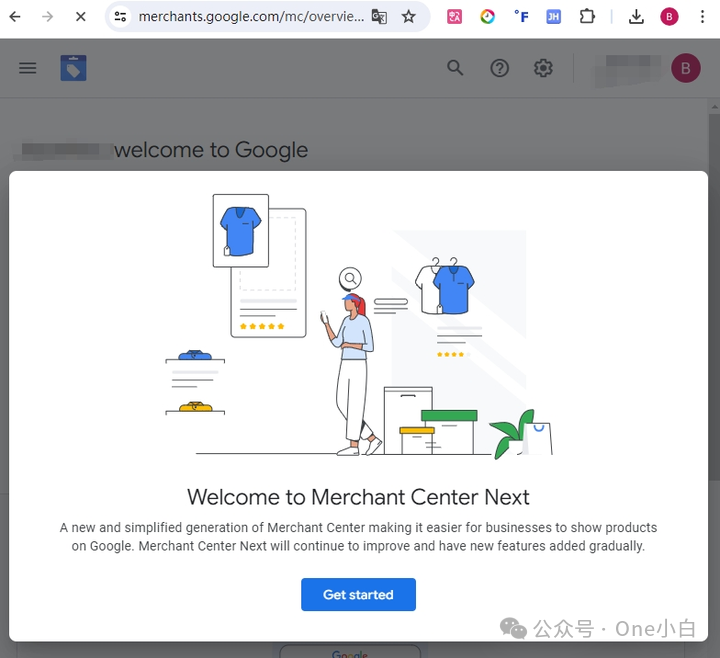
Task: Go back using the browser back arrow
Action: (x=15, y=17)
